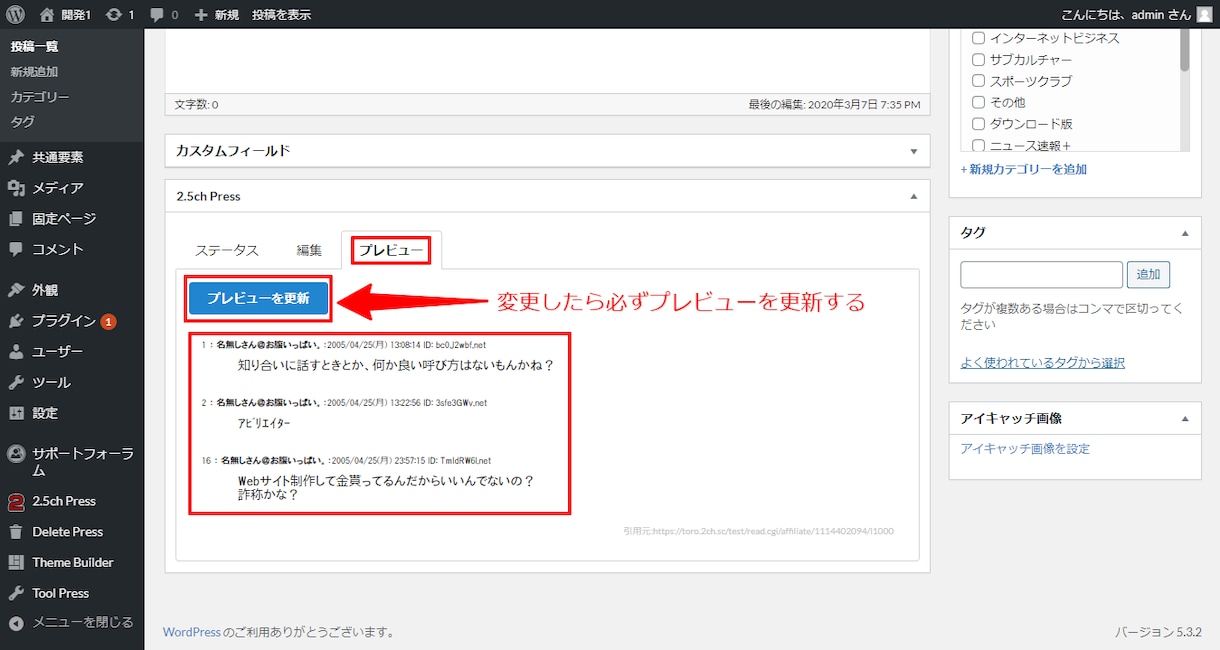Open ツール wrench icon in sidebar
Viewport: 1220px width, 650px height.
click(16, 382)
